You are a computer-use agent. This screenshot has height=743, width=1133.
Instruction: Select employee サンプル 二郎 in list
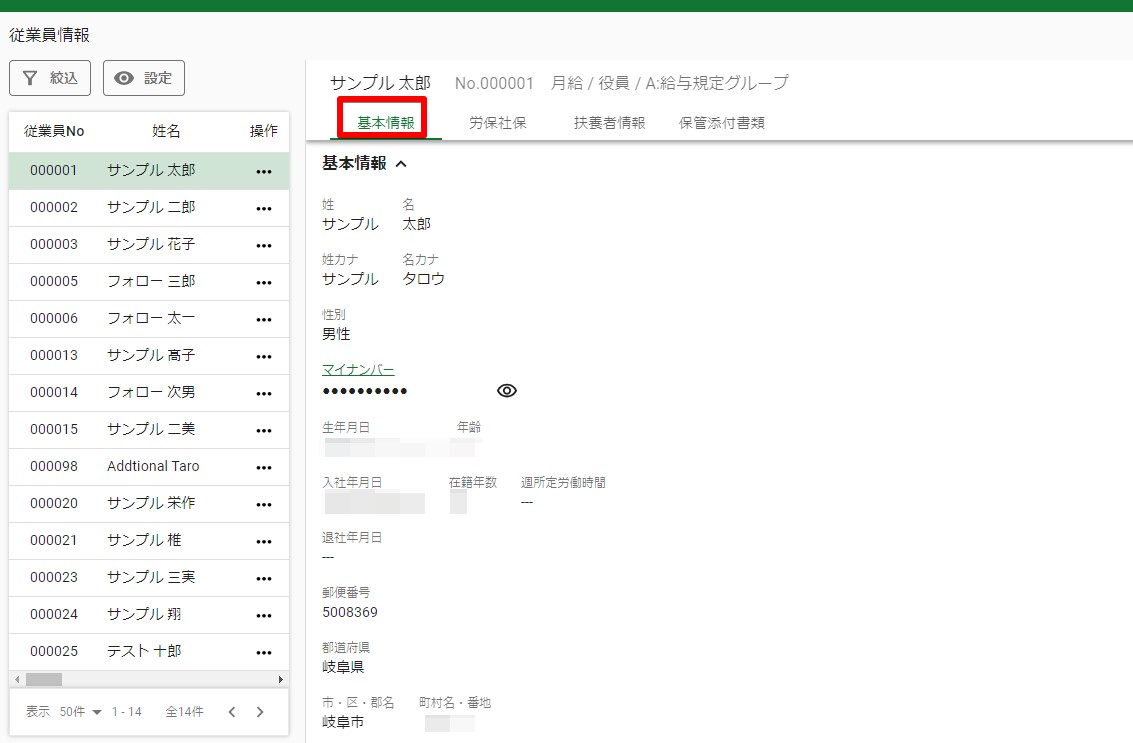coord(149,207)
